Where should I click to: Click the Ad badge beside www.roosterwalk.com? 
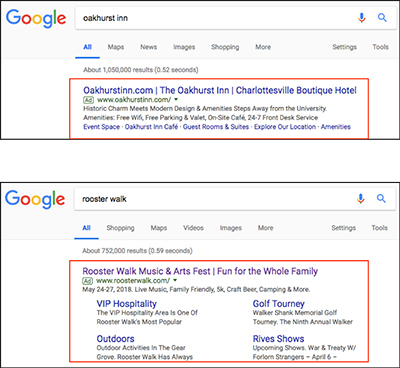(x=87, y=281)
